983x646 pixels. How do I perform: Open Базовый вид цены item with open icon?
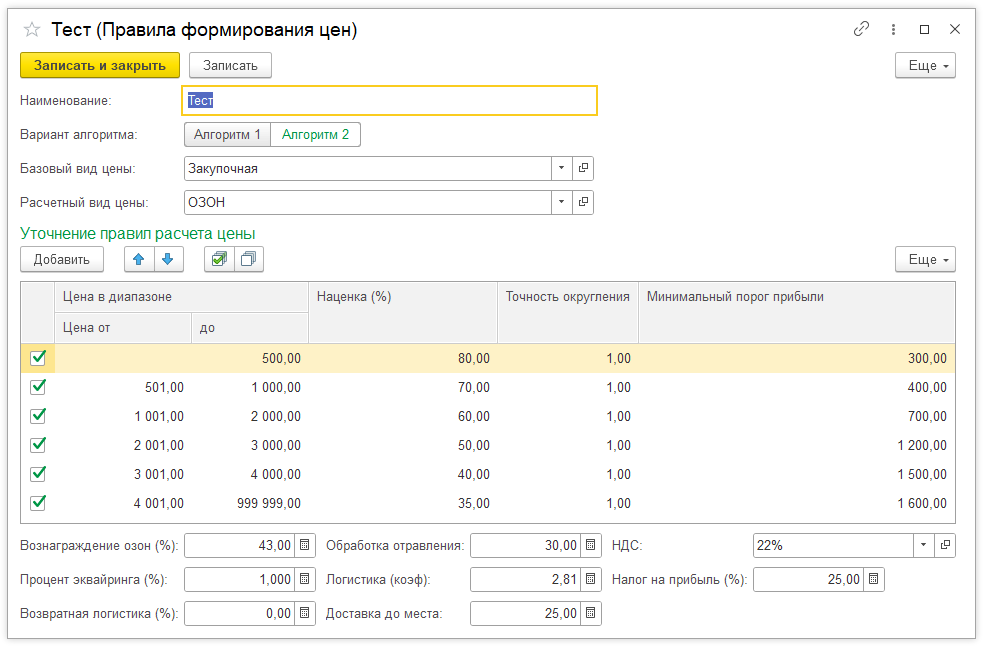coord(584,169)
